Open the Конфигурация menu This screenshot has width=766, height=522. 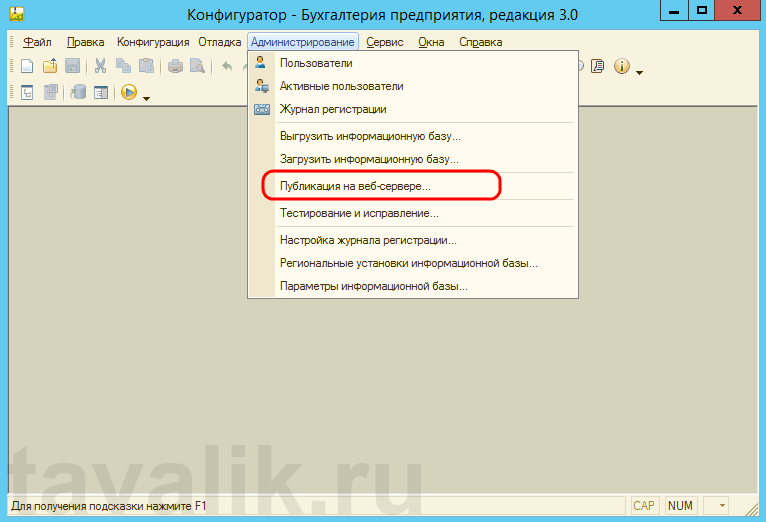pyautogui.click(x=153, y=42)
